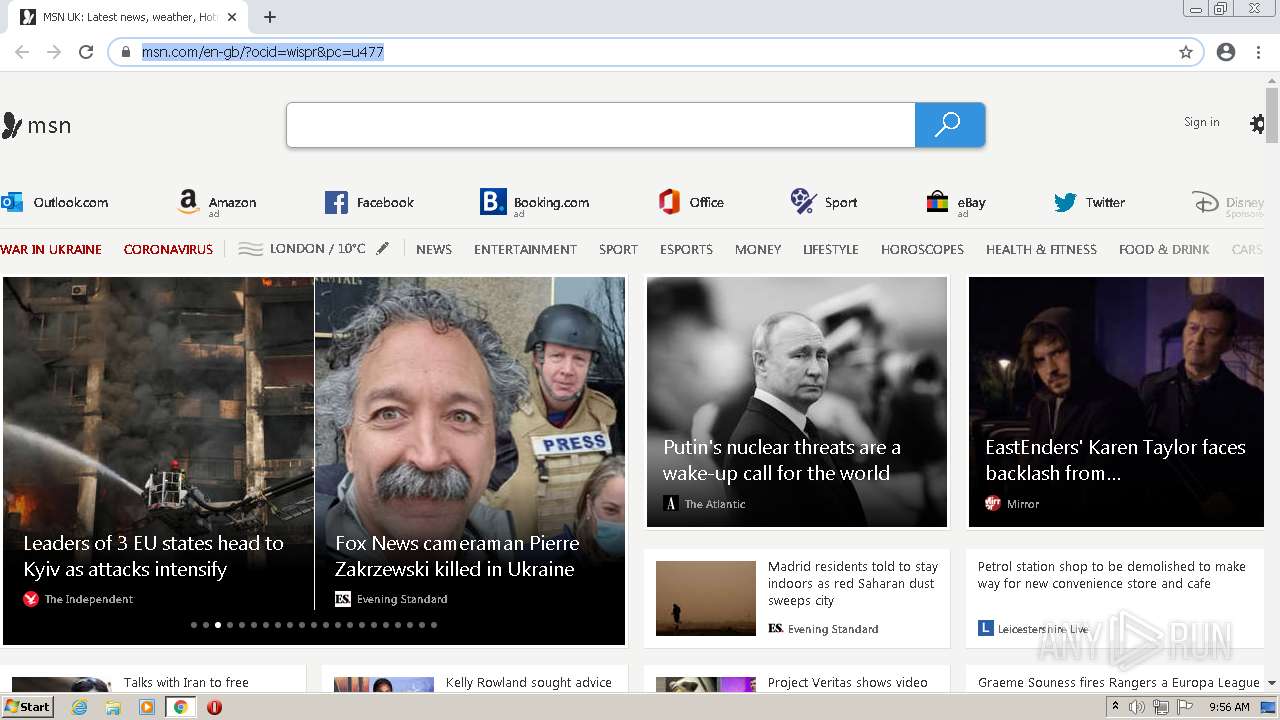Open Kelly Rowland sought advice story

(529, 682)
